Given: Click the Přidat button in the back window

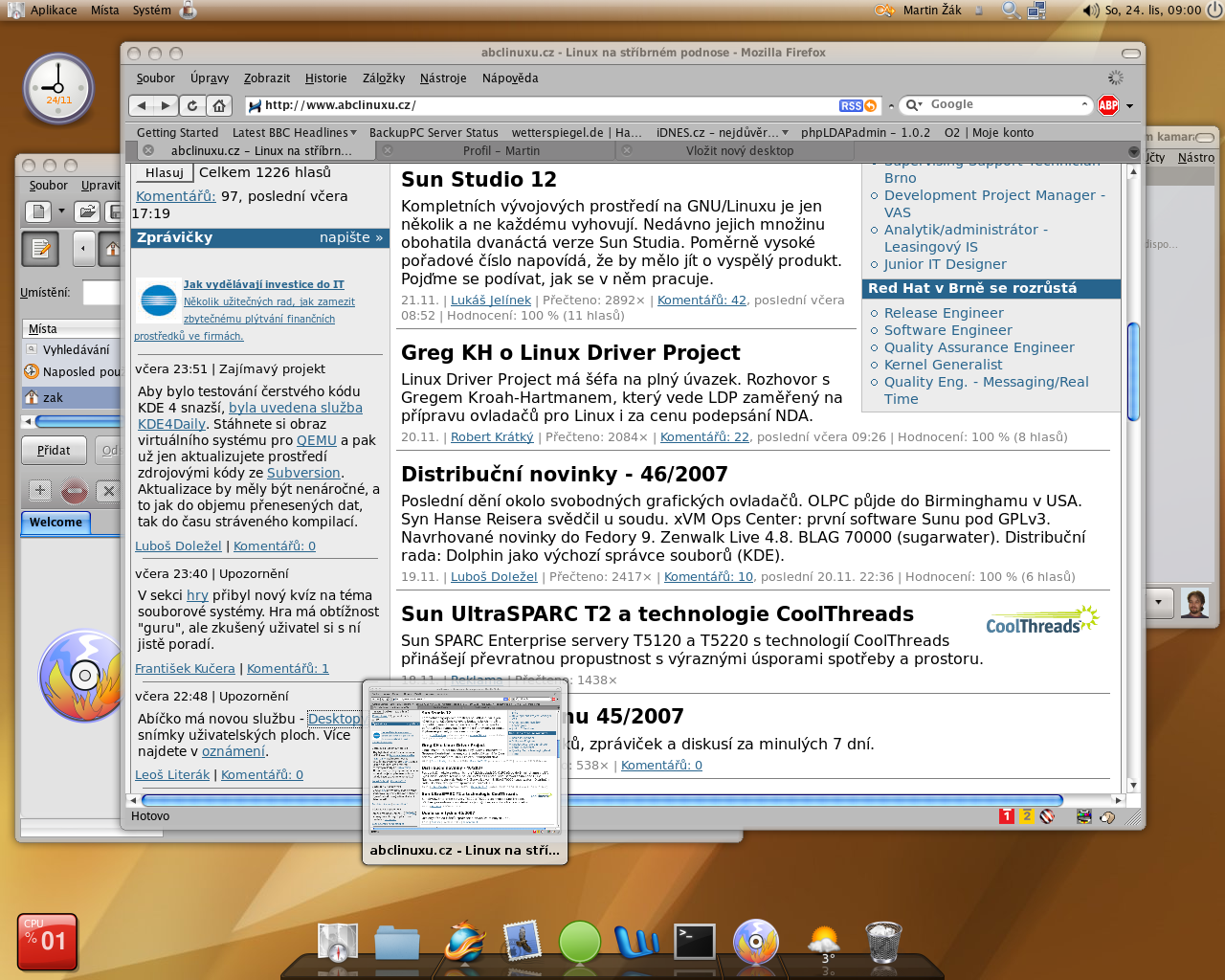Looking at the screenshot, I should (54, 451).
